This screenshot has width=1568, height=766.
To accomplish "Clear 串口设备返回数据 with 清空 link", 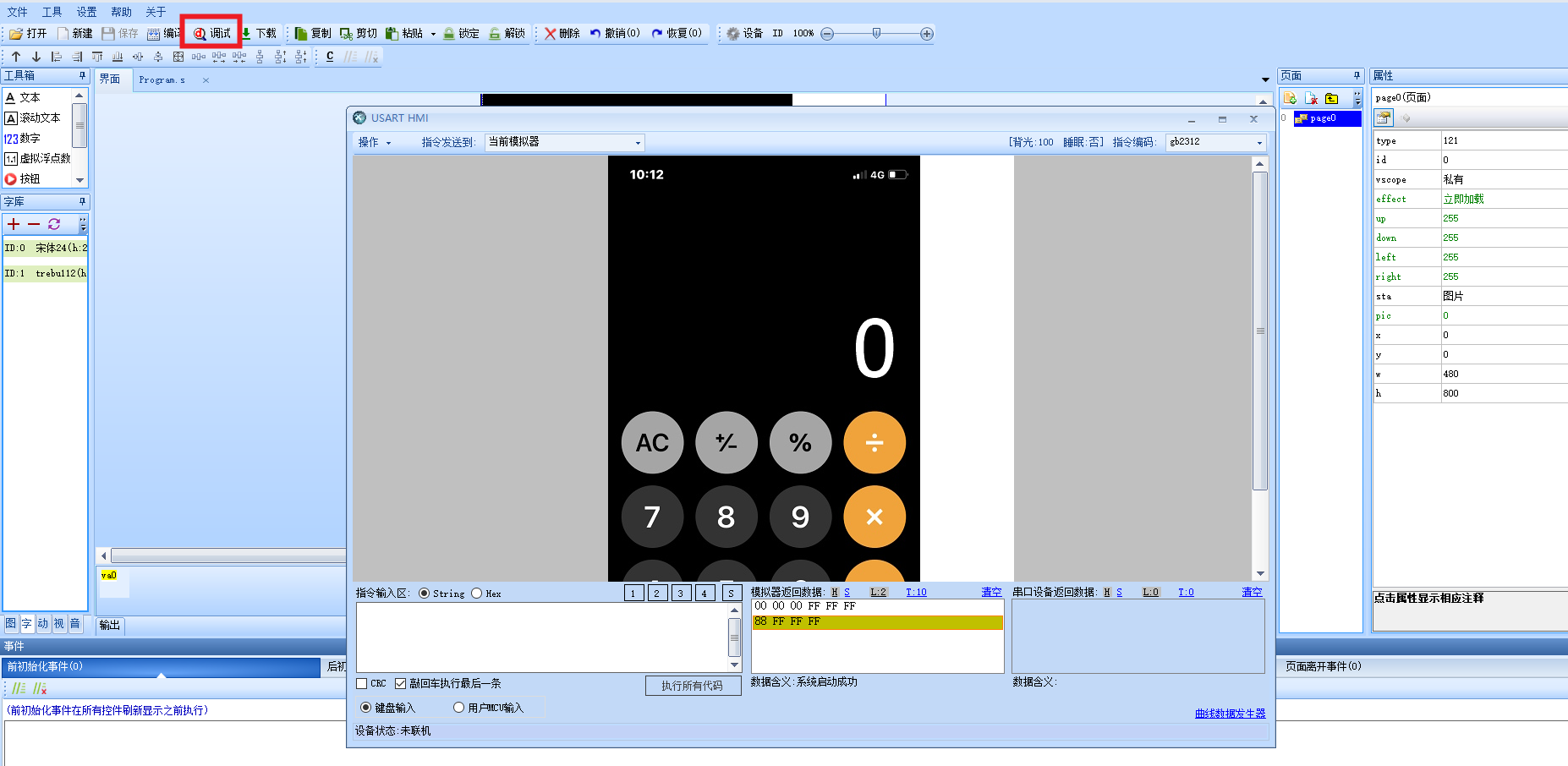I will coord(1252,592).
